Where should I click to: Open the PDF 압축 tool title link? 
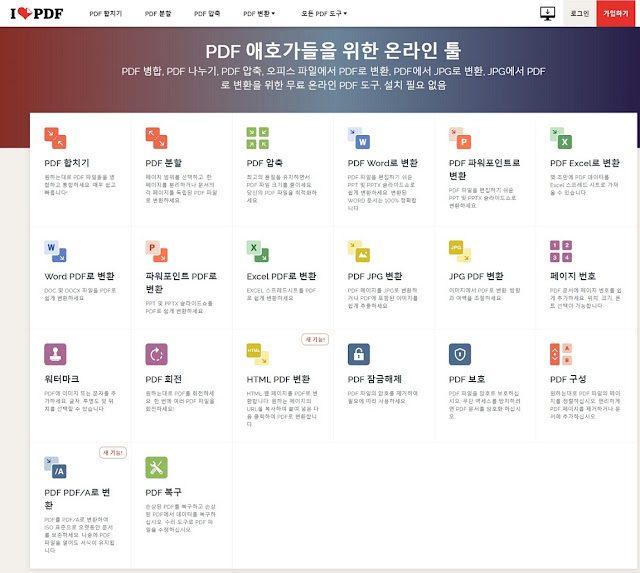pos(265,163)
